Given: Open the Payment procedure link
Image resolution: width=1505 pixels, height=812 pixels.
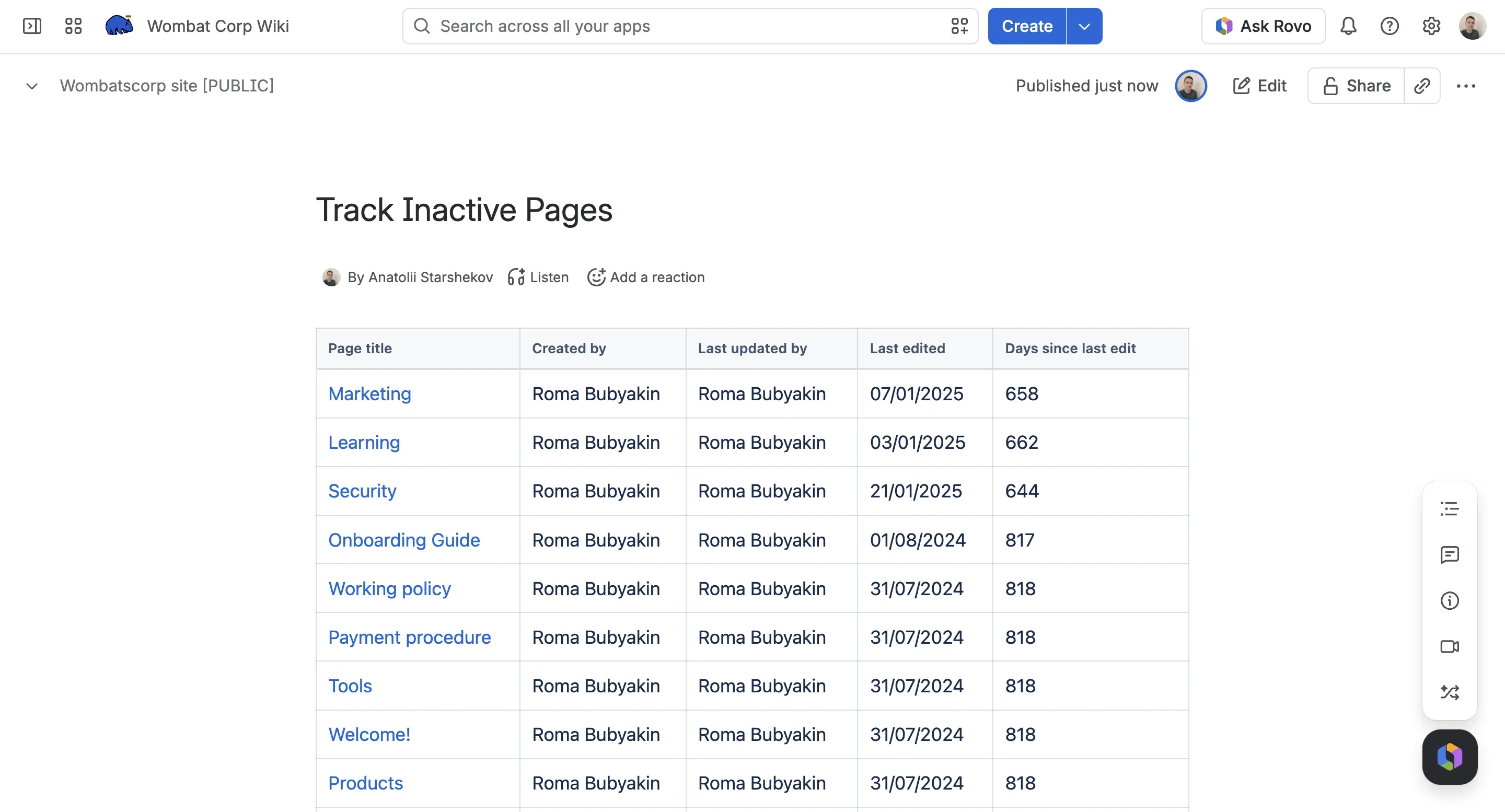Looking at the screenshot, I should tap(410, 637).
